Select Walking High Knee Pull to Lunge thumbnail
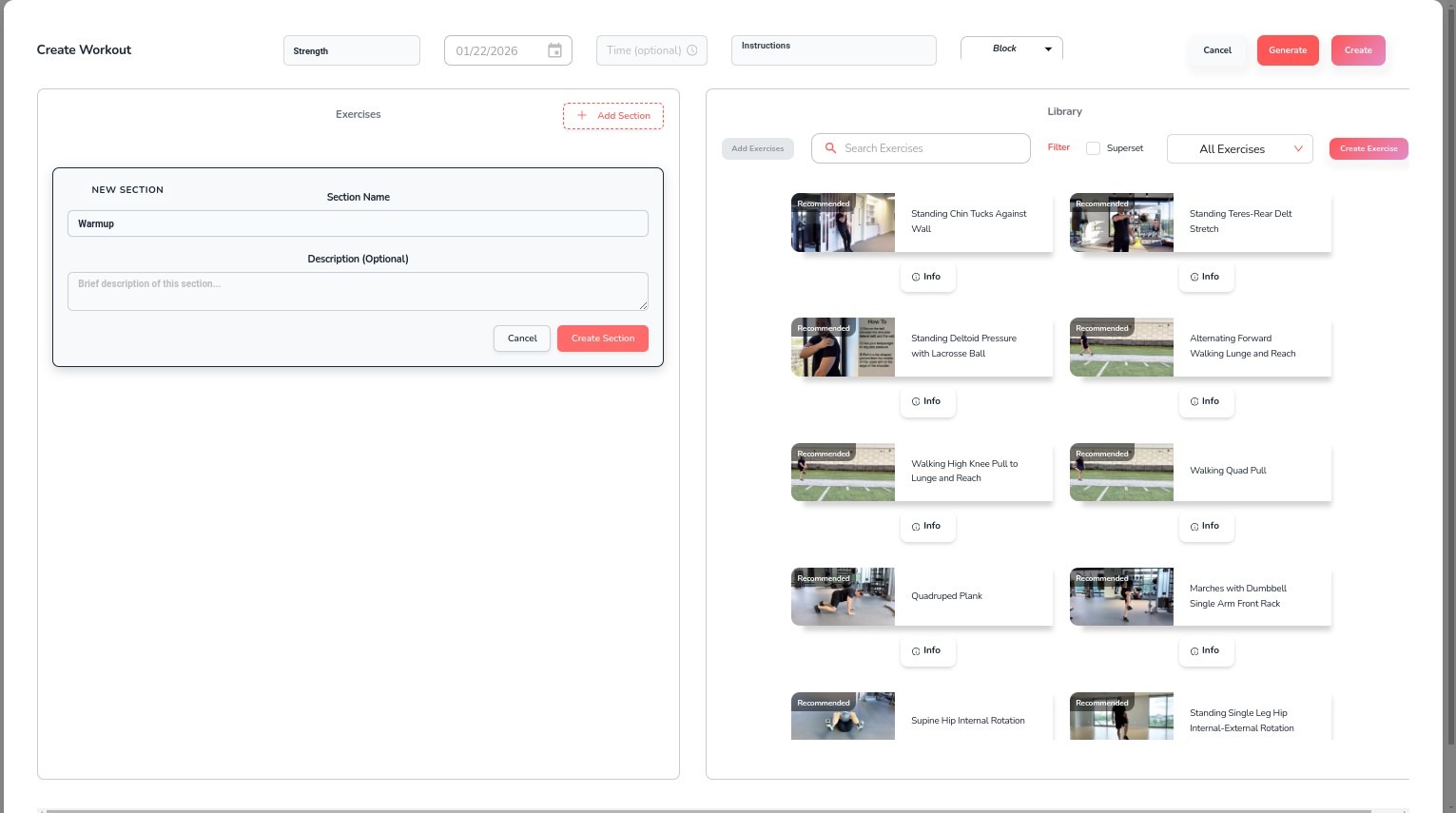The width and height of the screenshot is (1456, 813). tap(843, 472)
